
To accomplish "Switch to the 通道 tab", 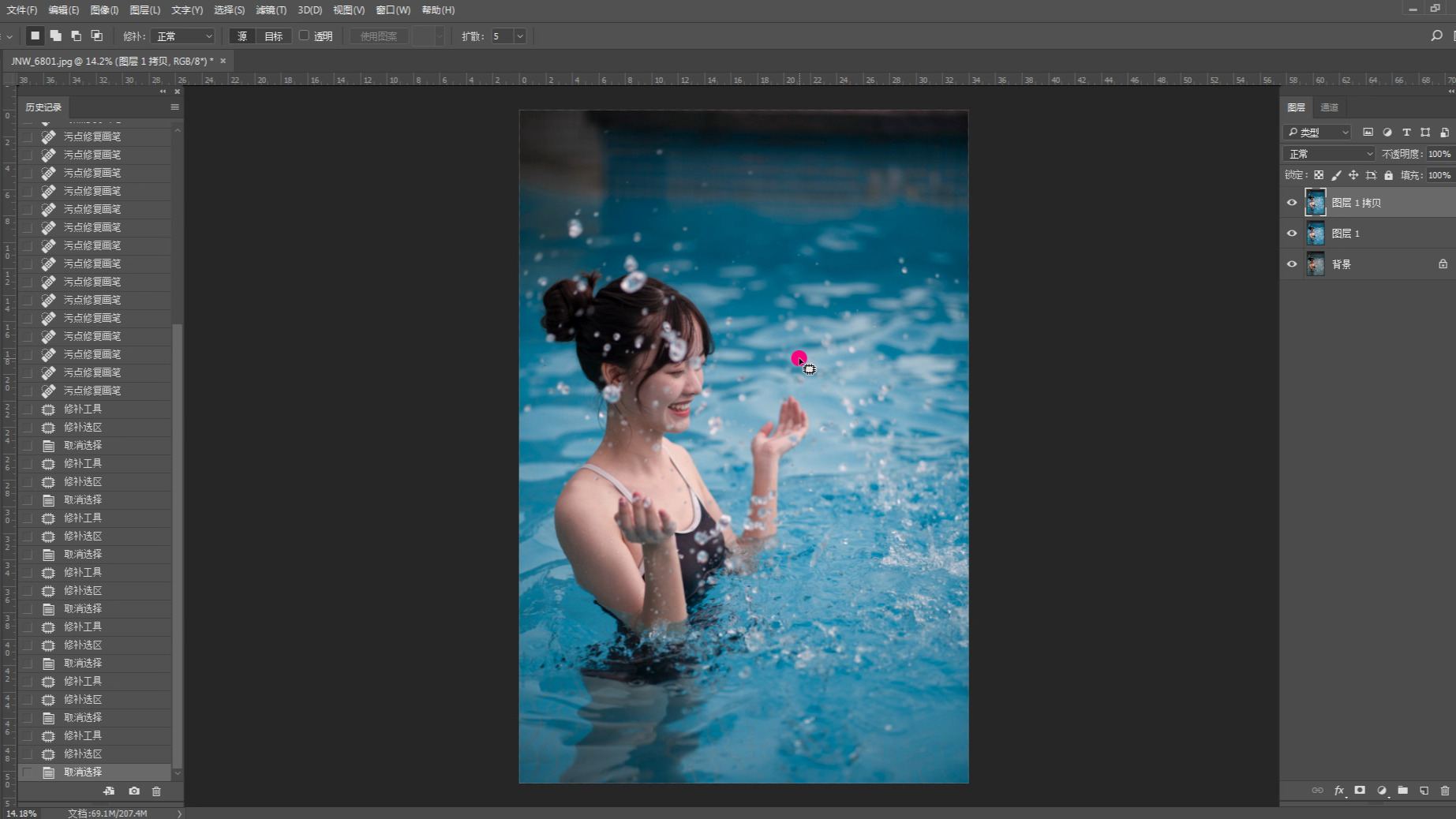I will point(1329,107).
